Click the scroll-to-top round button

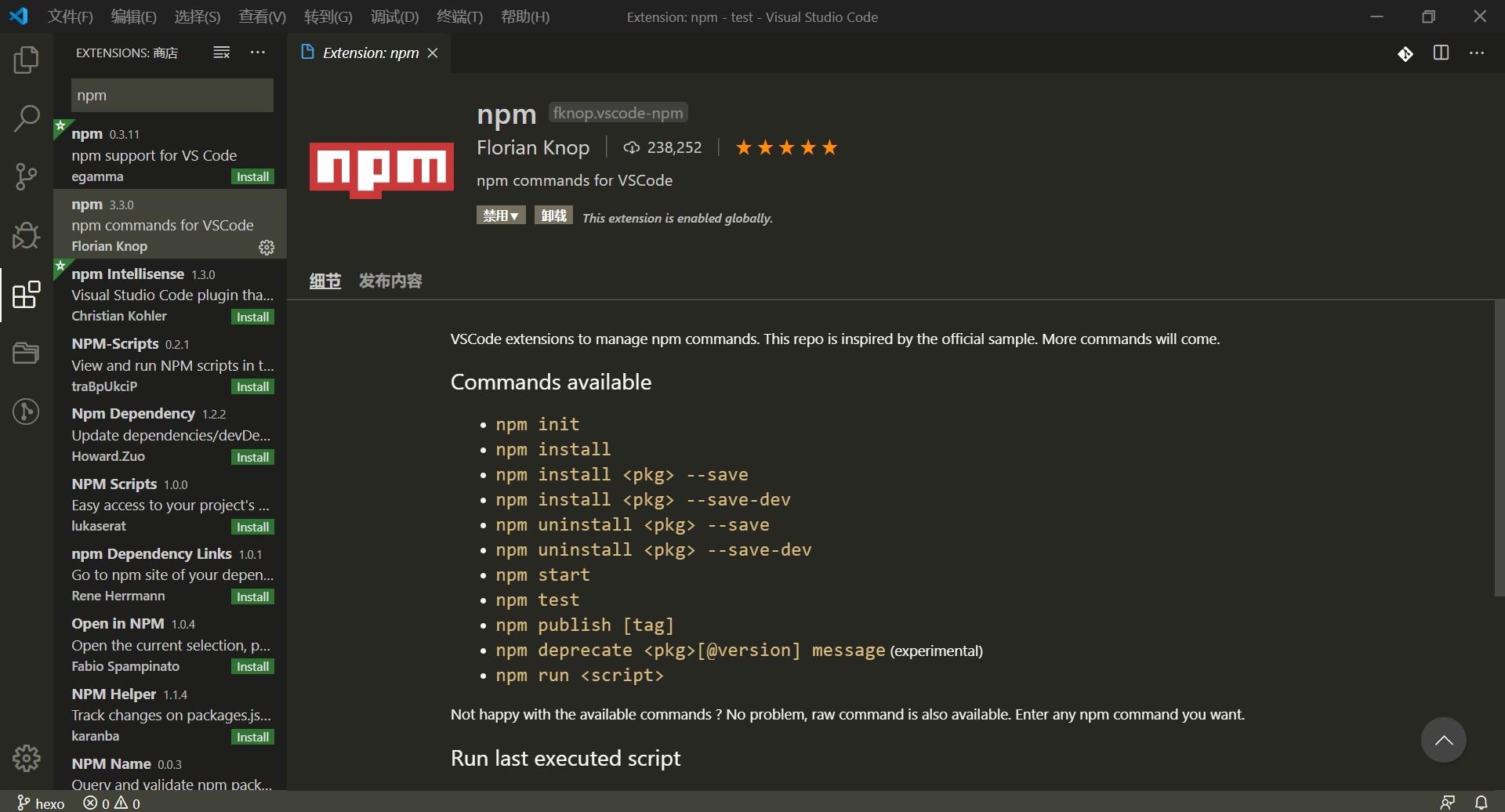pyautogui.click(x=1444, y=740)
